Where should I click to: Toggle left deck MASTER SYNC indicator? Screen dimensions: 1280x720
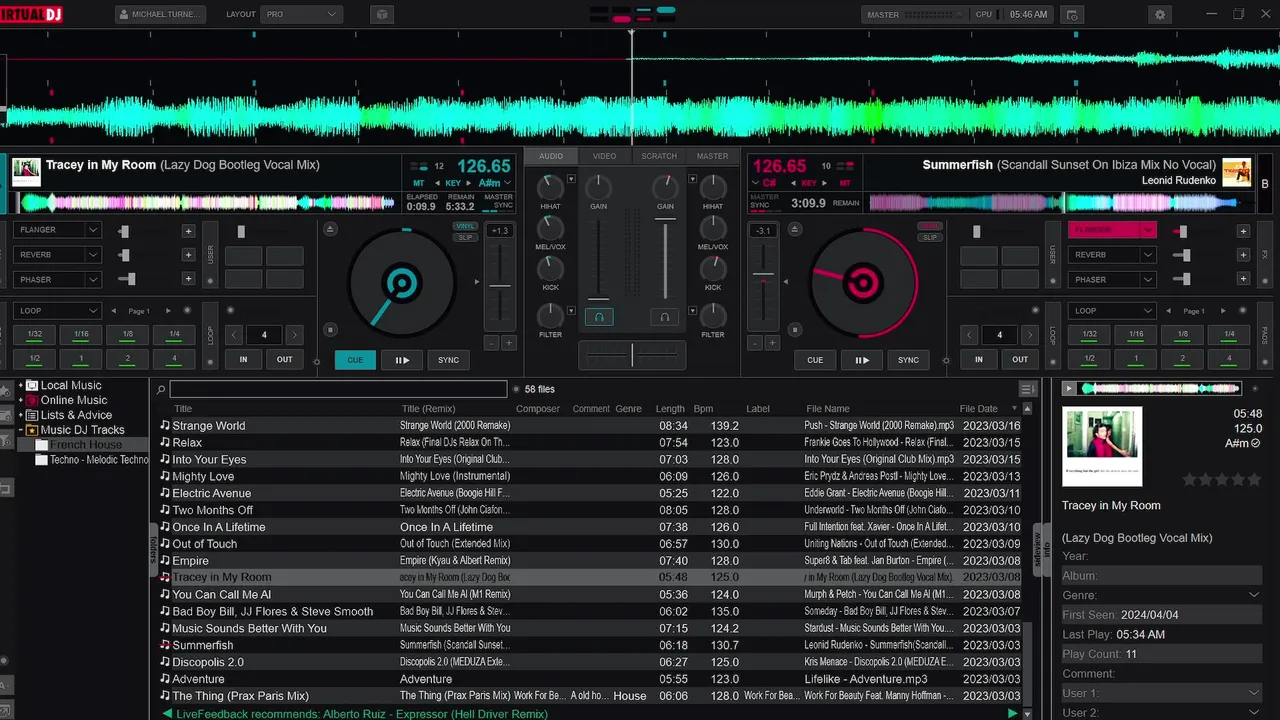click(498, 201)
